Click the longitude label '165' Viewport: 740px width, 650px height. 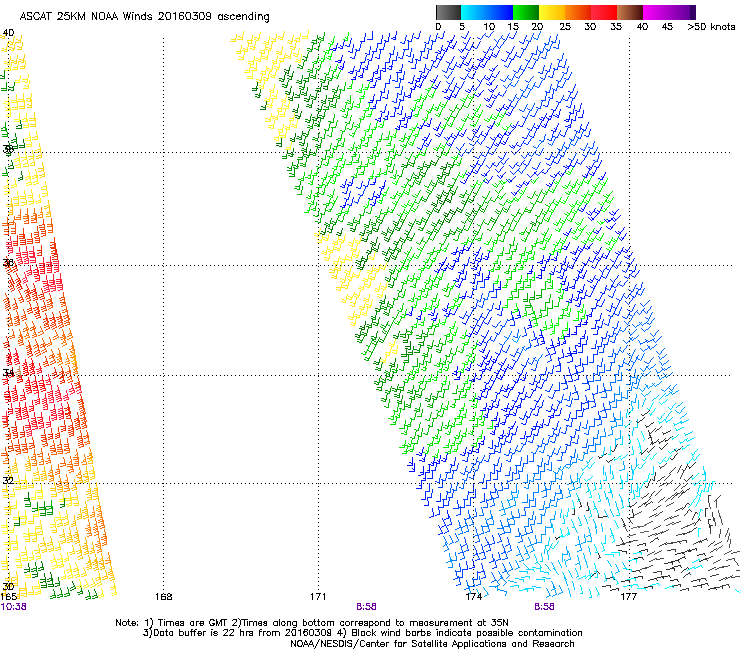pos(8,597)
